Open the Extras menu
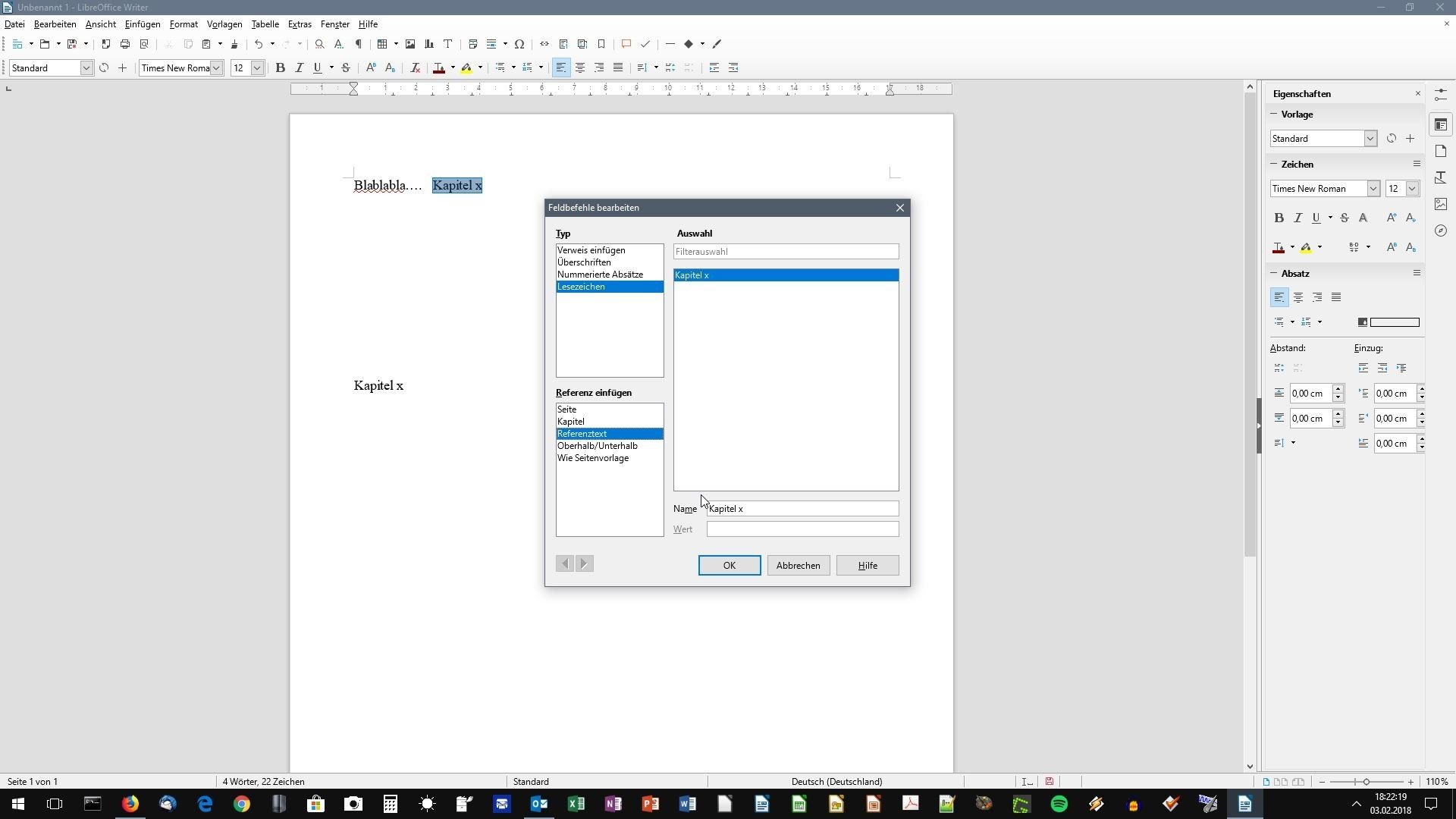This screenshot has width=1456, height=819. [x=300, y=24]
